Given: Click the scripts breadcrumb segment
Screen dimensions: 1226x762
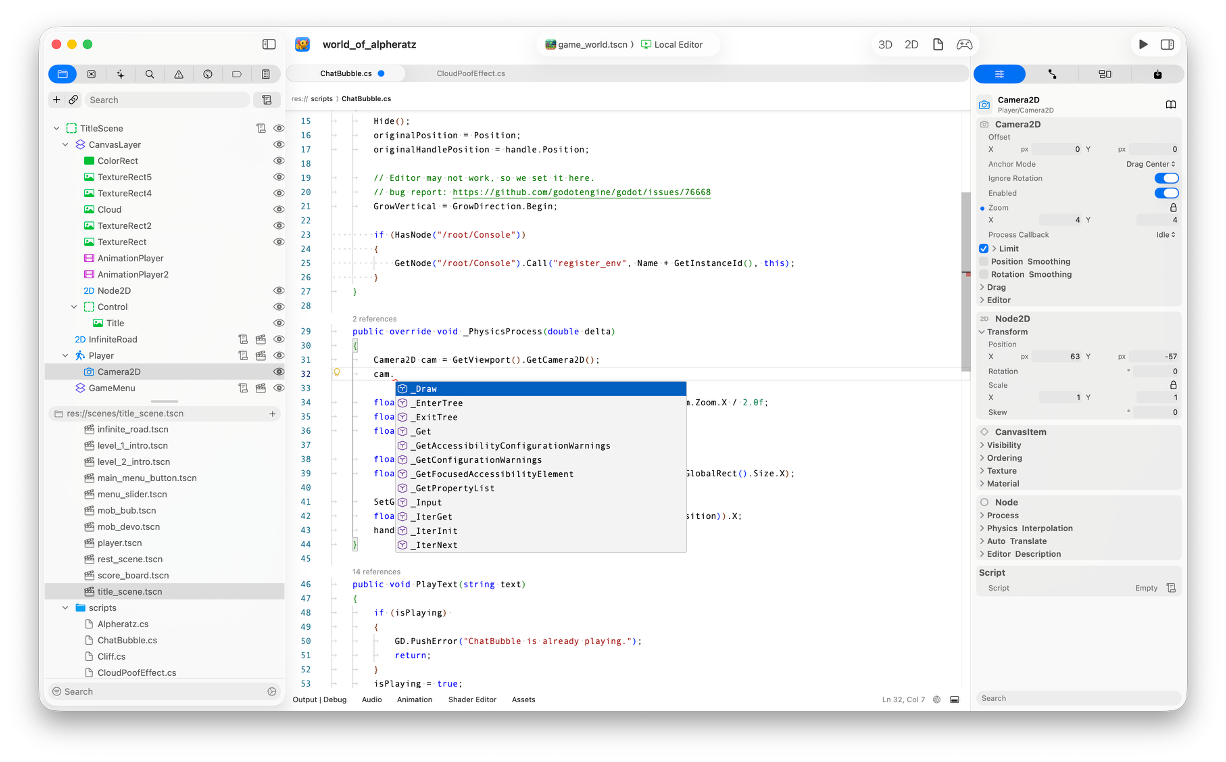Looking at the screenshot, I should click(x=321, y=99).
